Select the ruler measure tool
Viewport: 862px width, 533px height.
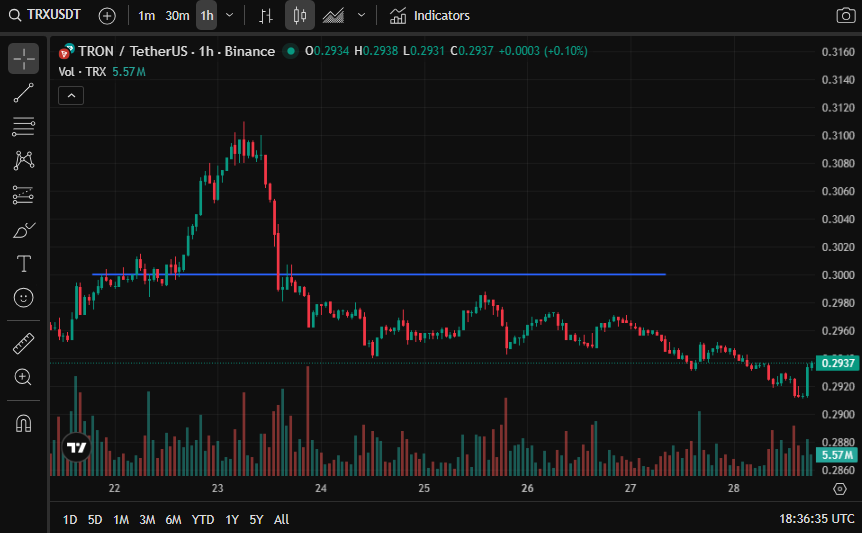pyautogui.click(x=24, y=343)
